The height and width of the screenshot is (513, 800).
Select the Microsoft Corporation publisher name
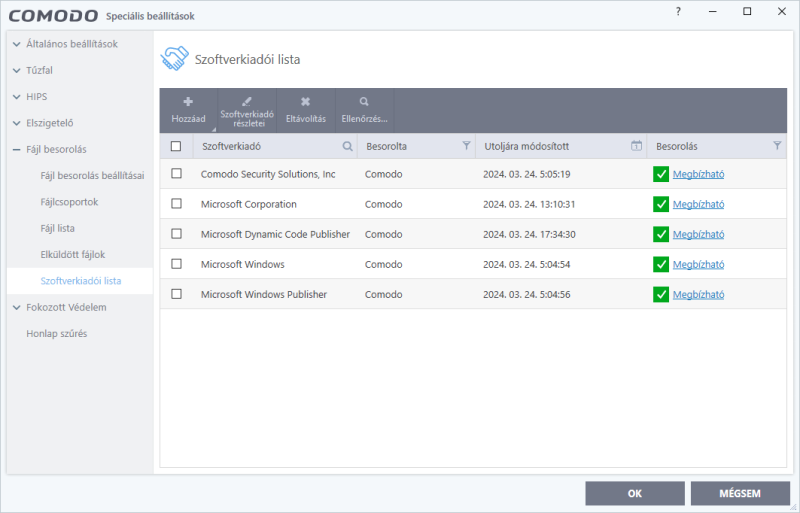pyautogui.click(x=248, y=204)
